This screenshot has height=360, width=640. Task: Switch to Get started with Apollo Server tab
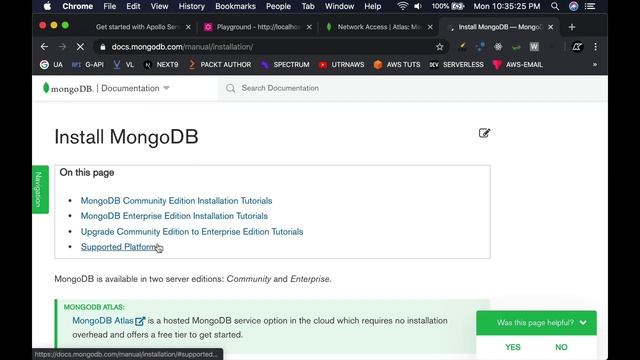pos(138,27)
